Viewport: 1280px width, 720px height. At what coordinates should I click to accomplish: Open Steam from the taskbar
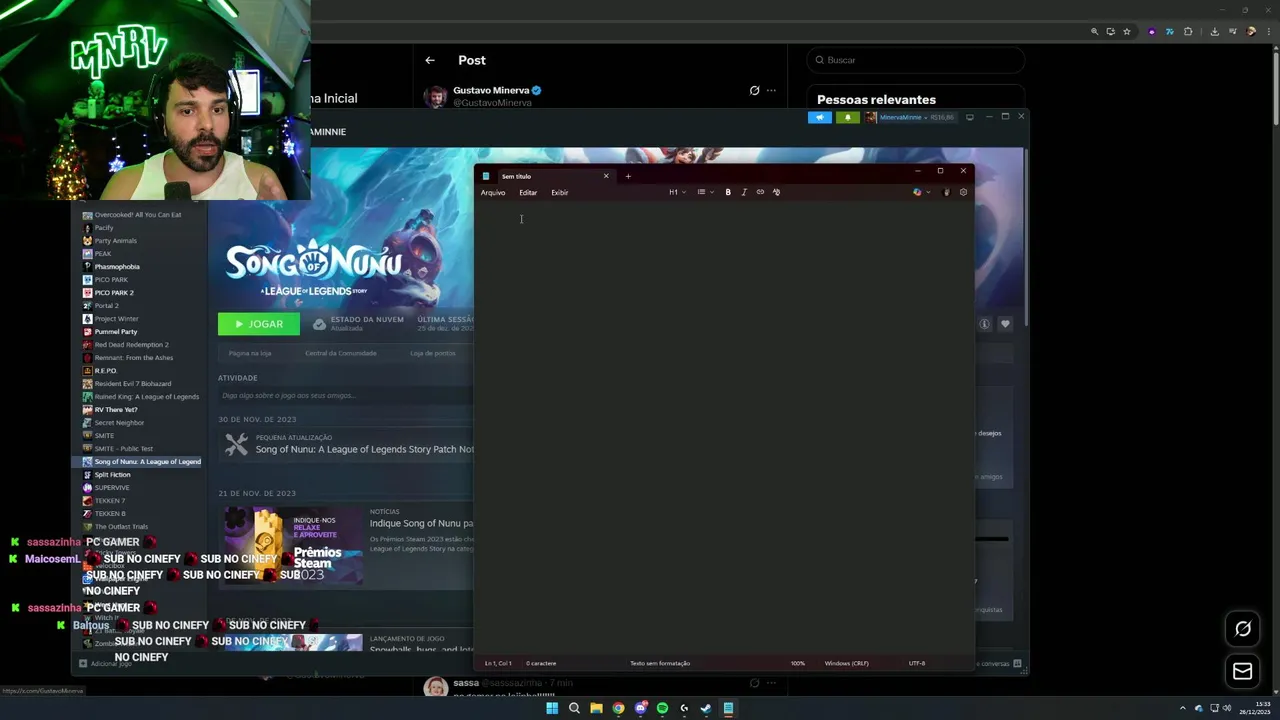706,708
